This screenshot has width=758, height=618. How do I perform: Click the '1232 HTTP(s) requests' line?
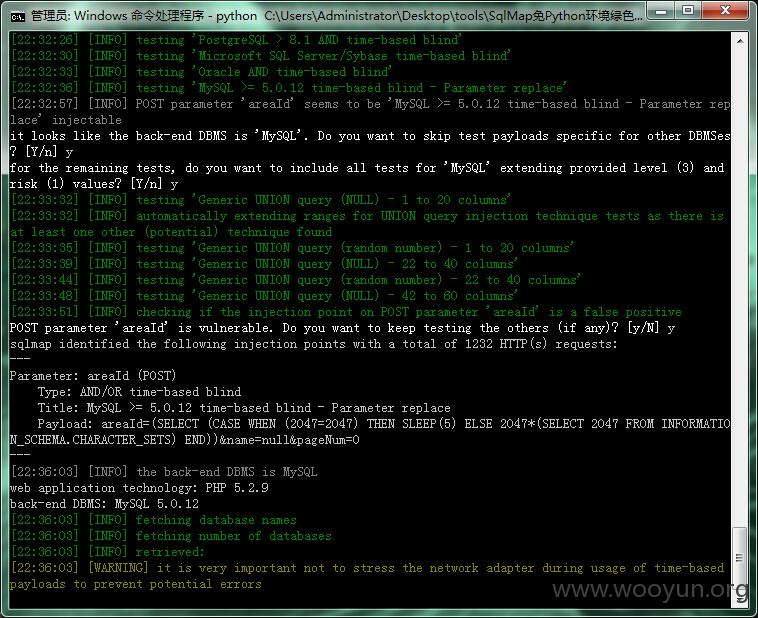[x=314, y=344]
